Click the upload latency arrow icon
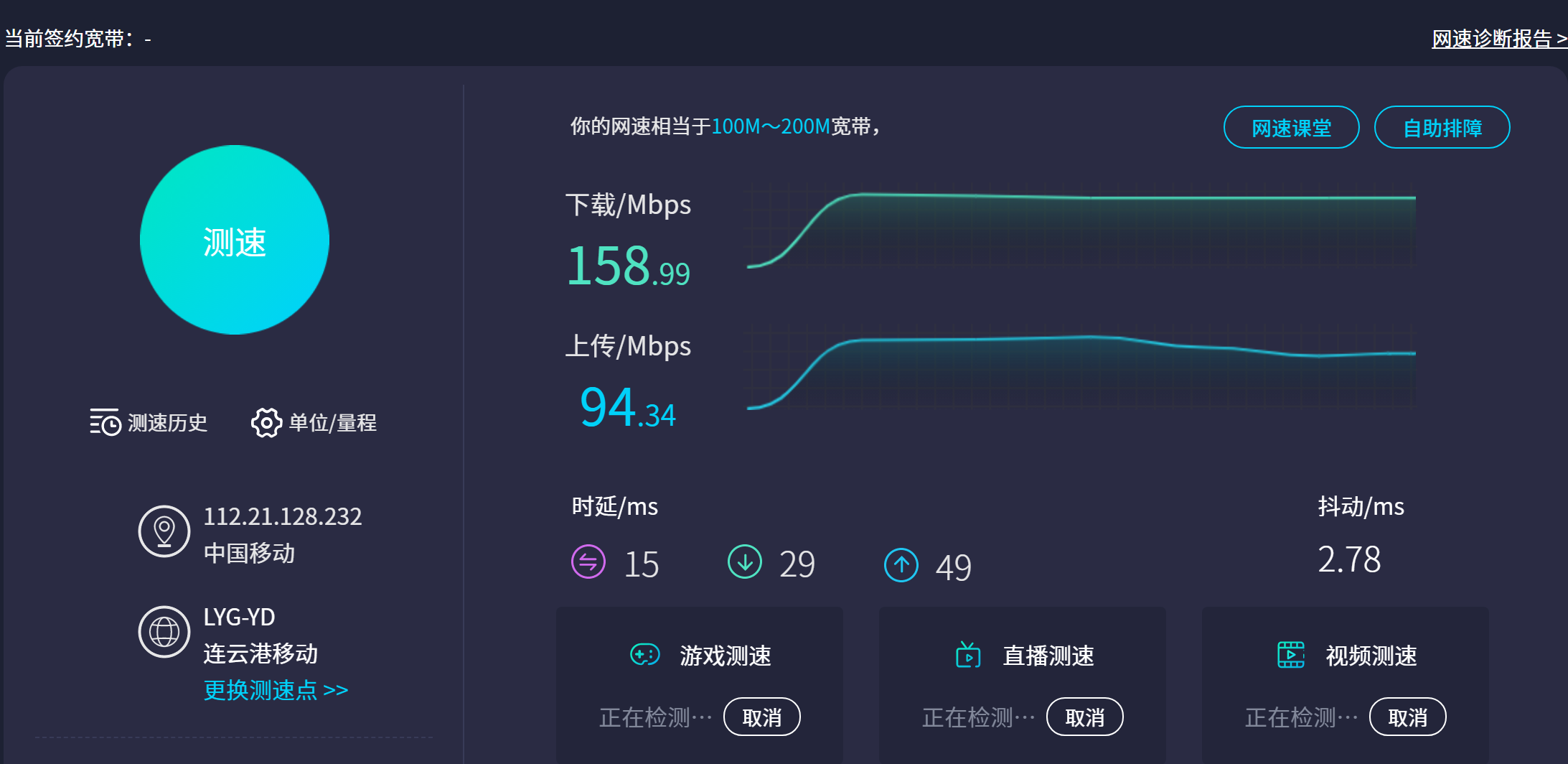Screen dimensions: 1568x764 pyautogui.click(x=901, y=565)
